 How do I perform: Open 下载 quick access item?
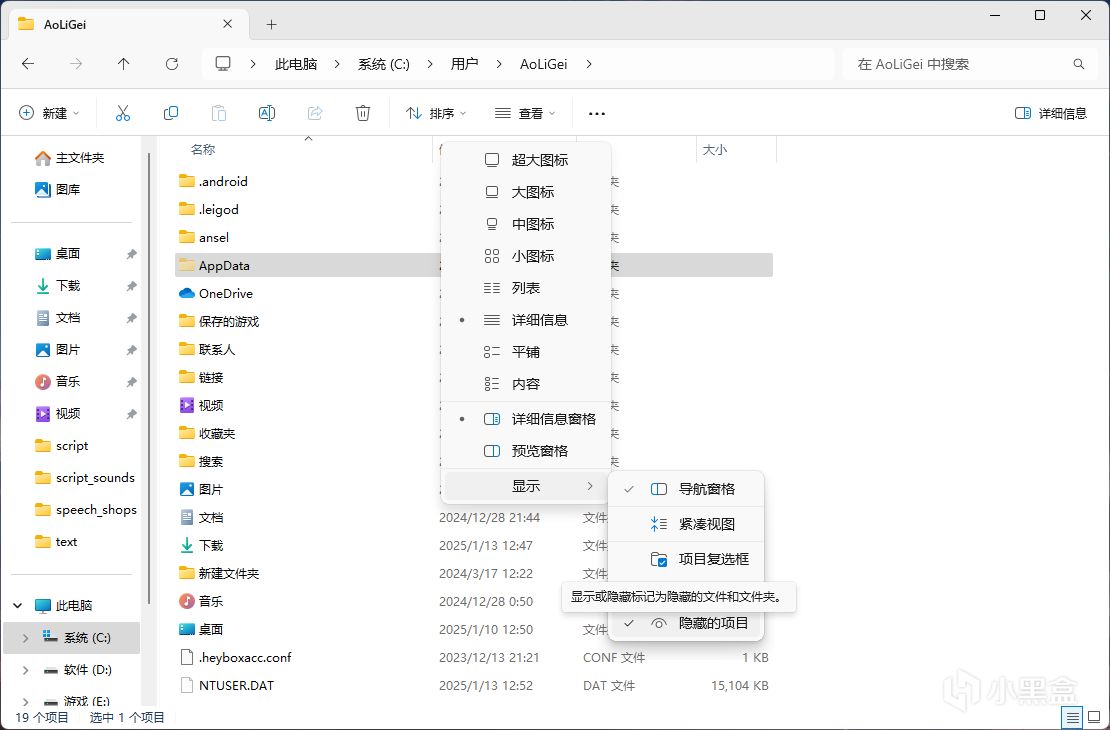click(57, 285)
